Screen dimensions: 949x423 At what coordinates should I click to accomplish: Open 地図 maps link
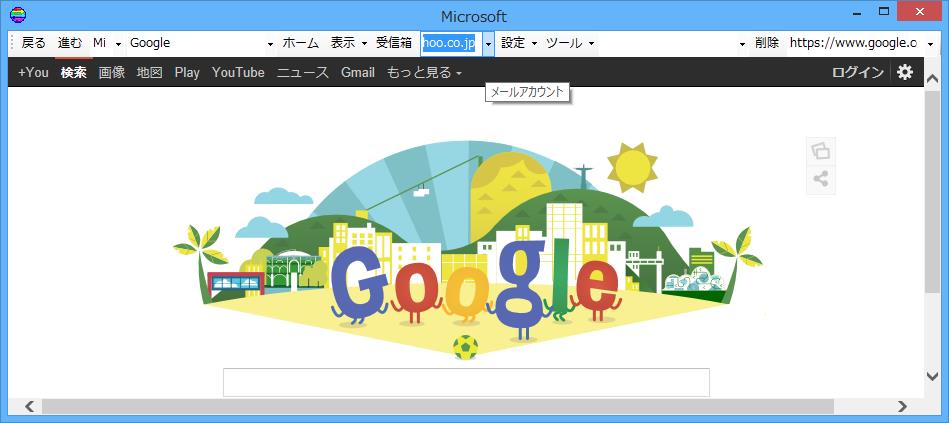(x=149, y=73)
